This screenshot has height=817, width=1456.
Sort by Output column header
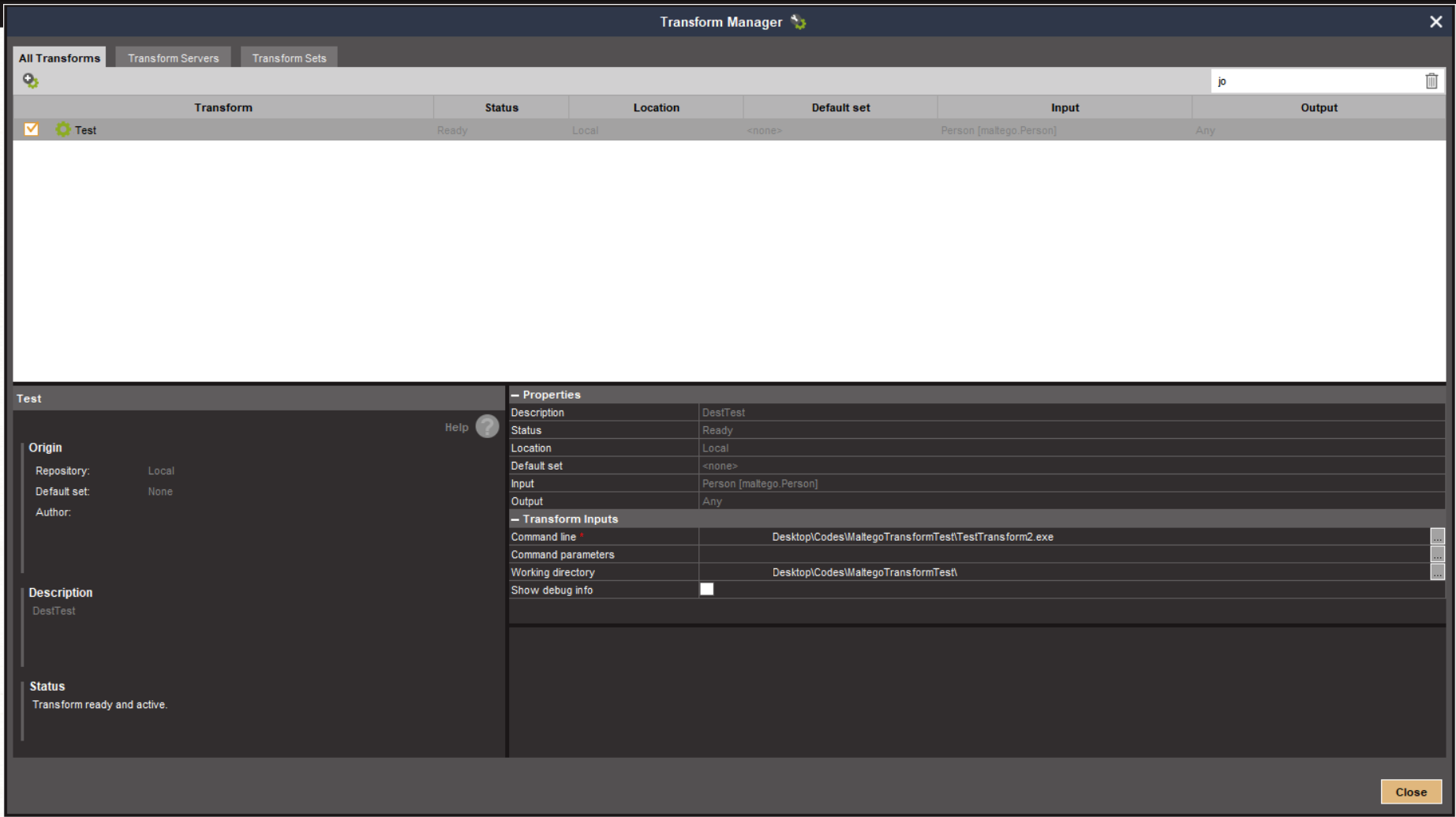1319,107
